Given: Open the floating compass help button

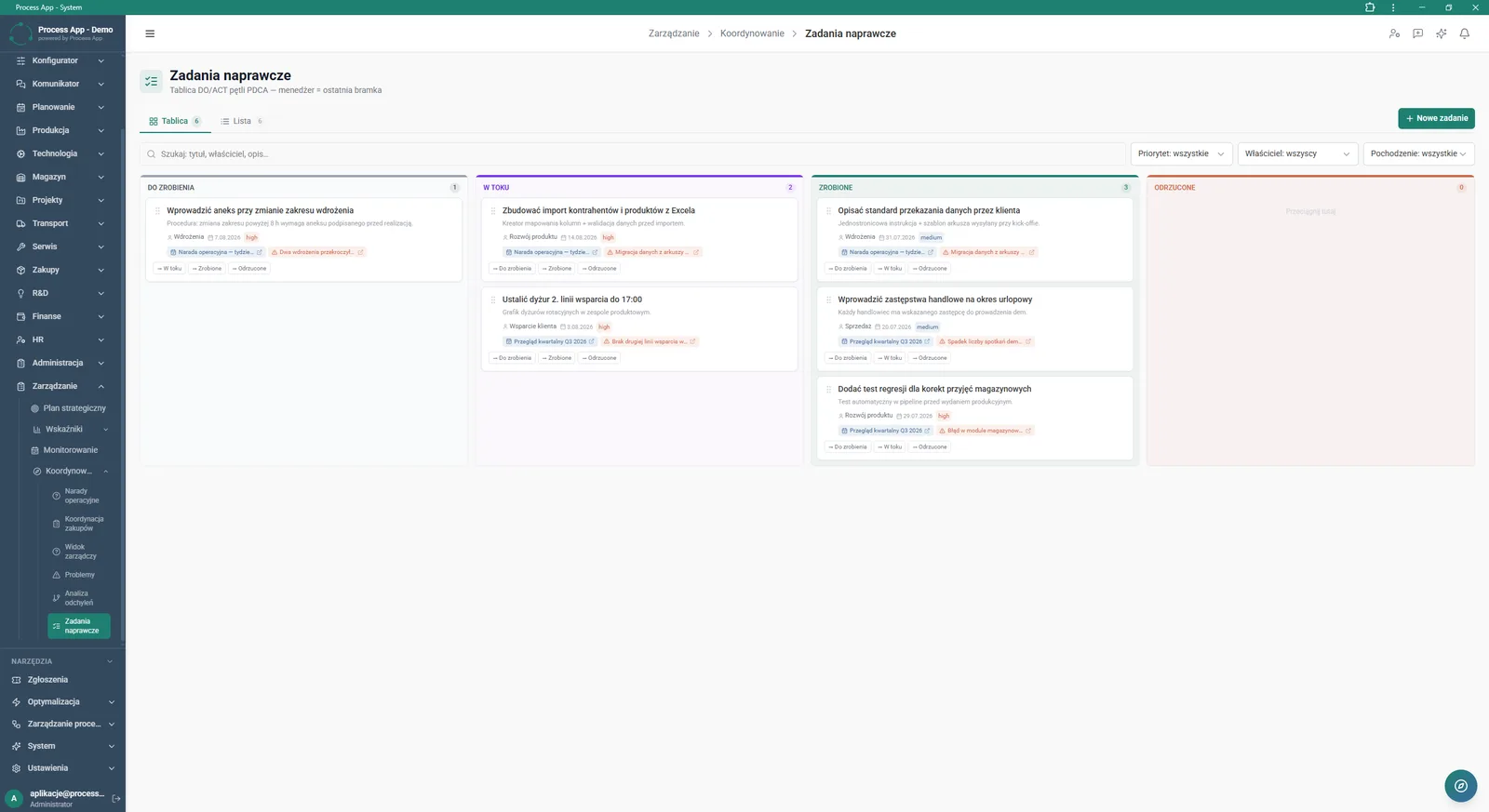Looking at the screenshot, I should coord(1460,786).
